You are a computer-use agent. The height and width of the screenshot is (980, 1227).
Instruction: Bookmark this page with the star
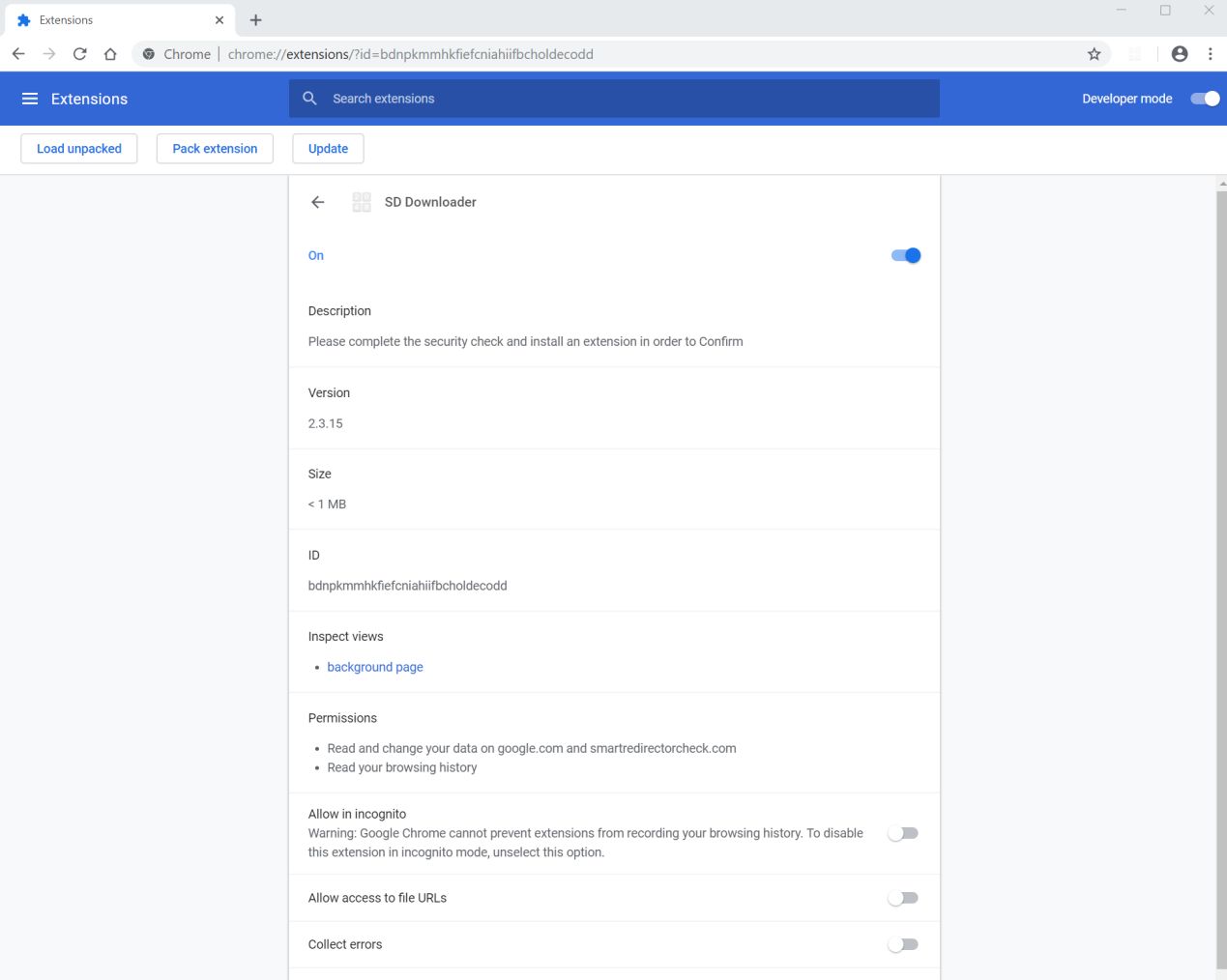pos(1094,54)
